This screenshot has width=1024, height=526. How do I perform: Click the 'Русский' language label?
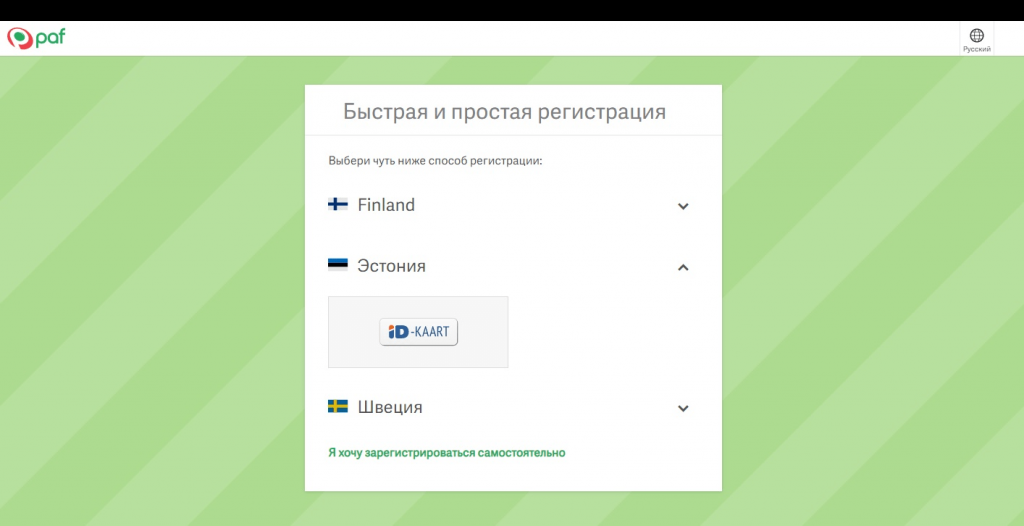[977, 49]
